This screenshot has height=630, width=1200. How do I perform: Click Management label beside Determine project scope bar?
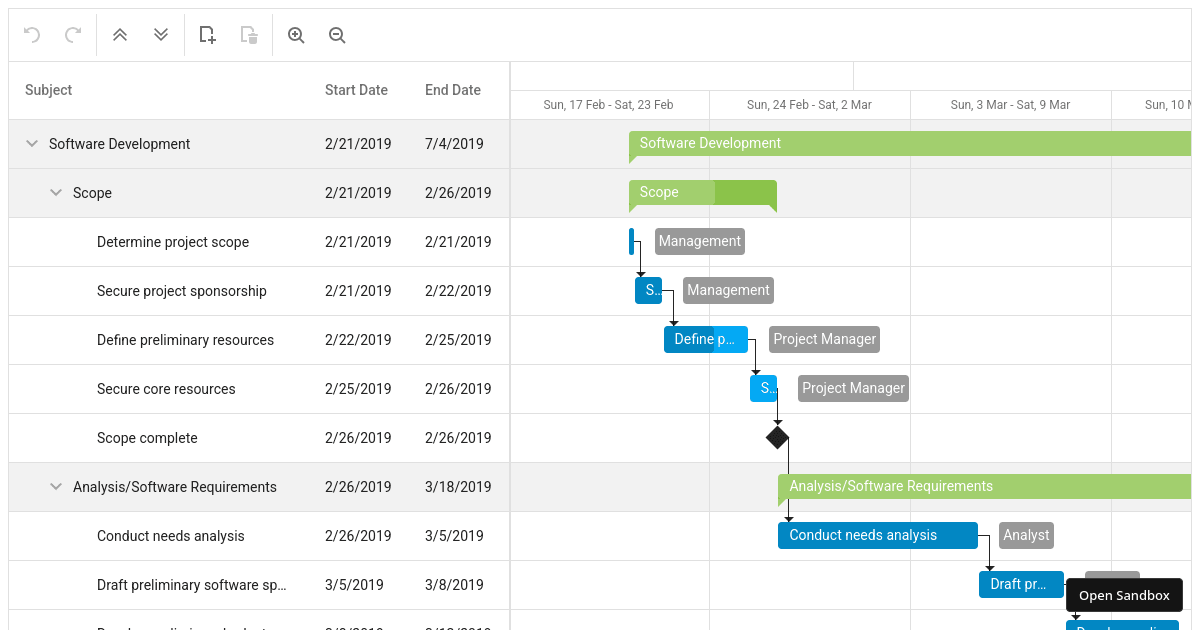click(x=700, y=241)
